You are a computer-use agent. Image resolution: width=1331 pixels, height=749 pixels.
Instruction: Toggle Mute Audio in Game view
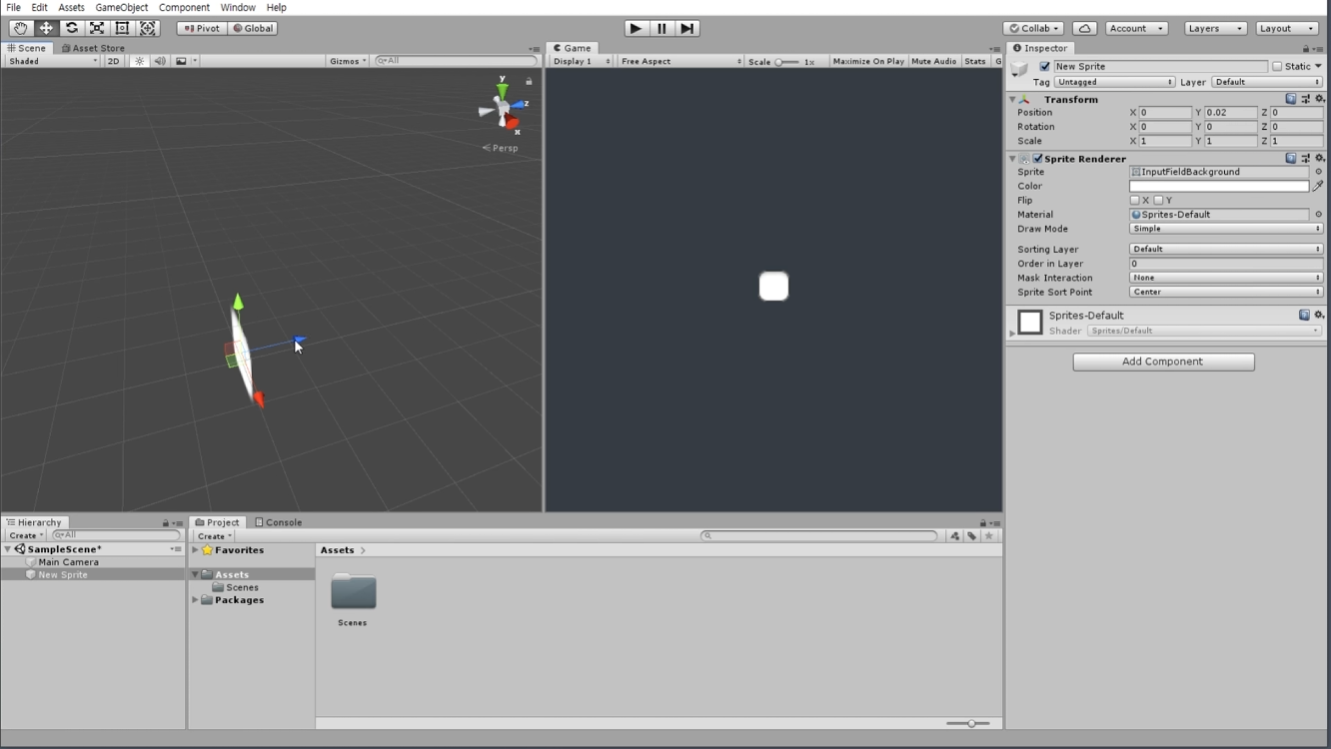pyautogui.click(x=934, y=61)
